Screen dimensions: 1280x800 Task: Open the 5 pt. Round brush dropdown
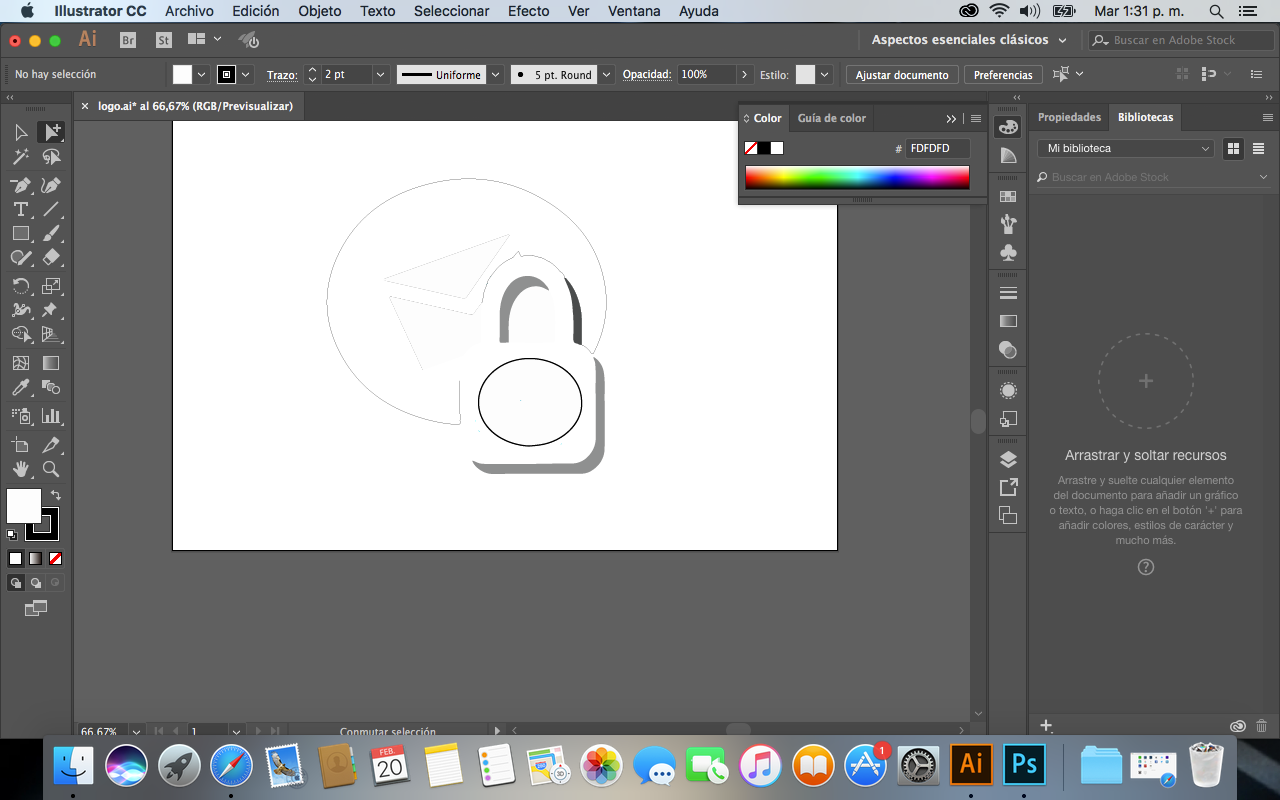coord(607,75)
